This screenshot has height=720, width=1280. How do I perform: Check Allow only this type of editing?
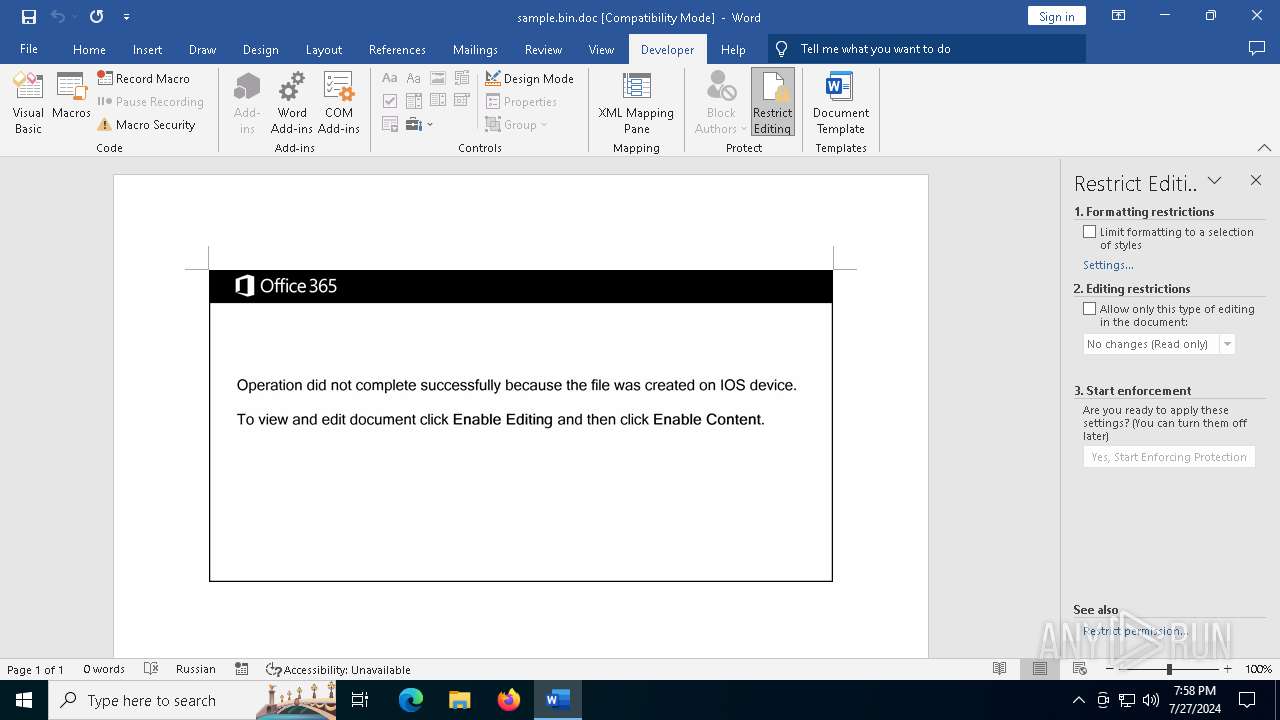pyautogui.click(x=1090, y=309)
